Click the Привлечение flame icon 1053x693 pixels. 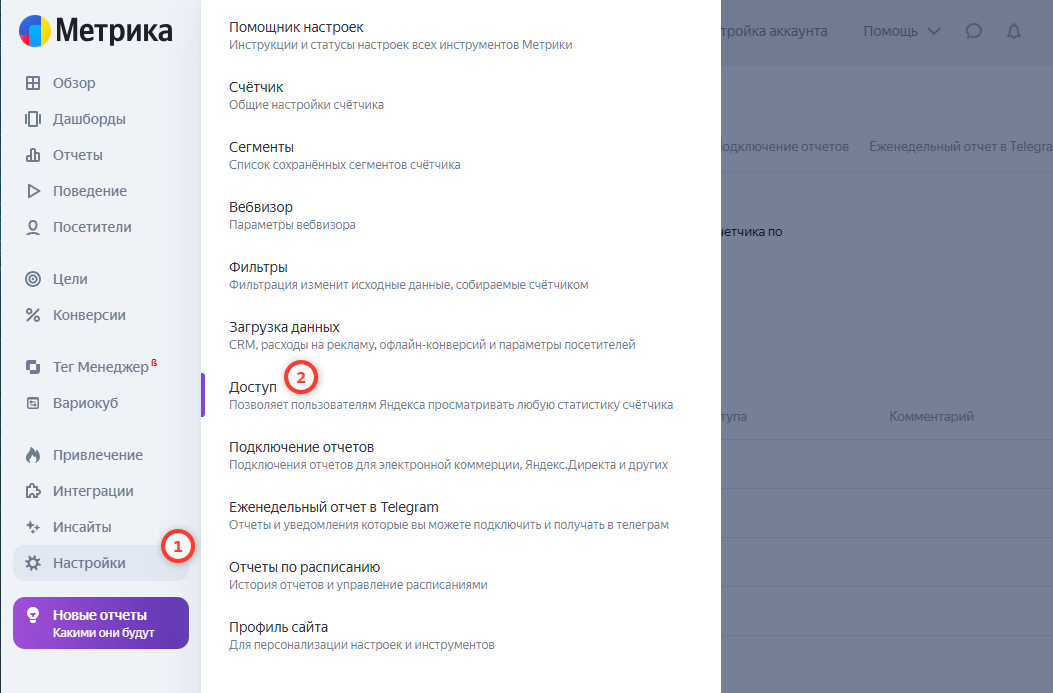(33, 455)
